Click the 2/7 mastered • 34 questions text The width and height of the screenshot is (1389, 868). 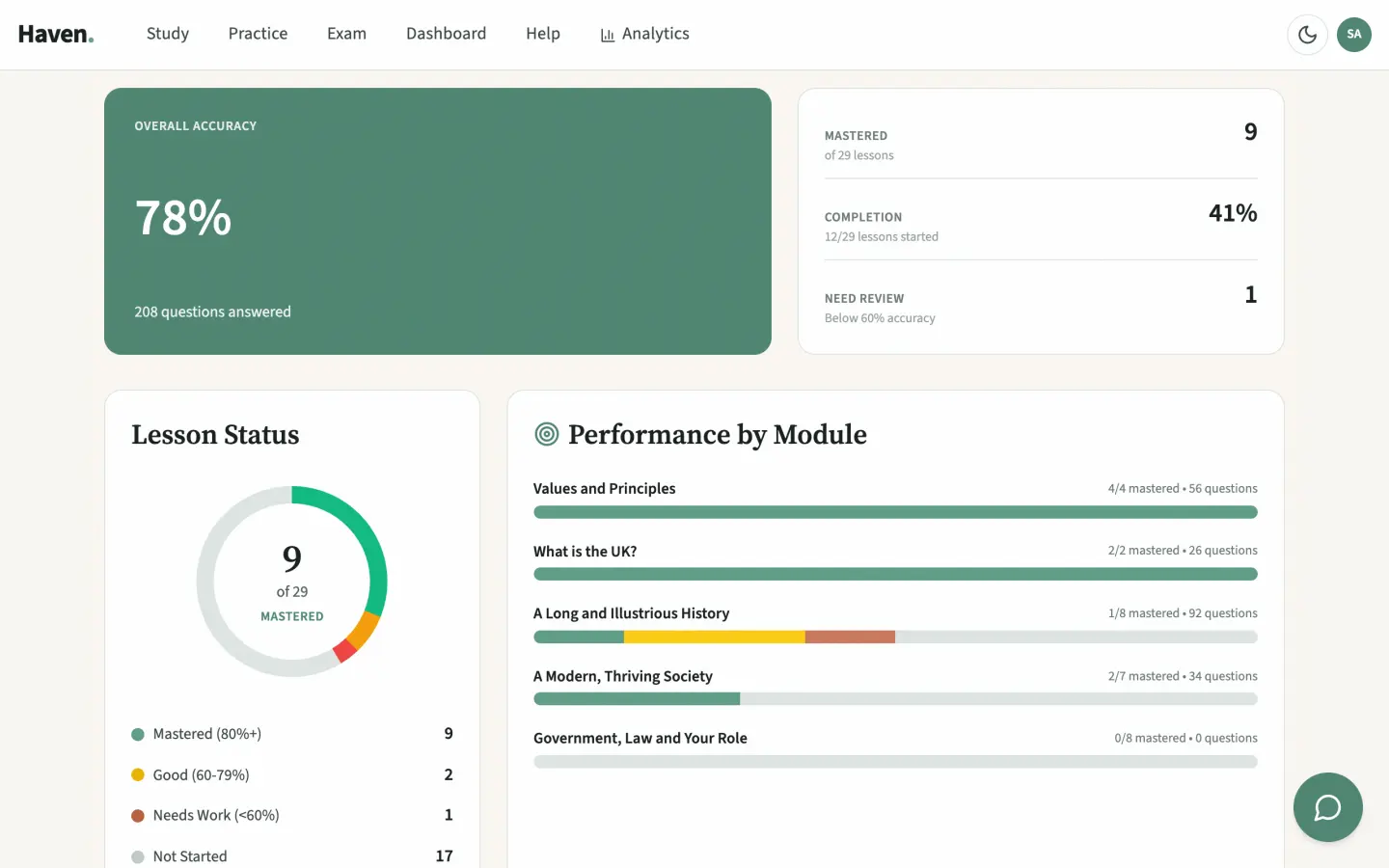(1183, 676)
